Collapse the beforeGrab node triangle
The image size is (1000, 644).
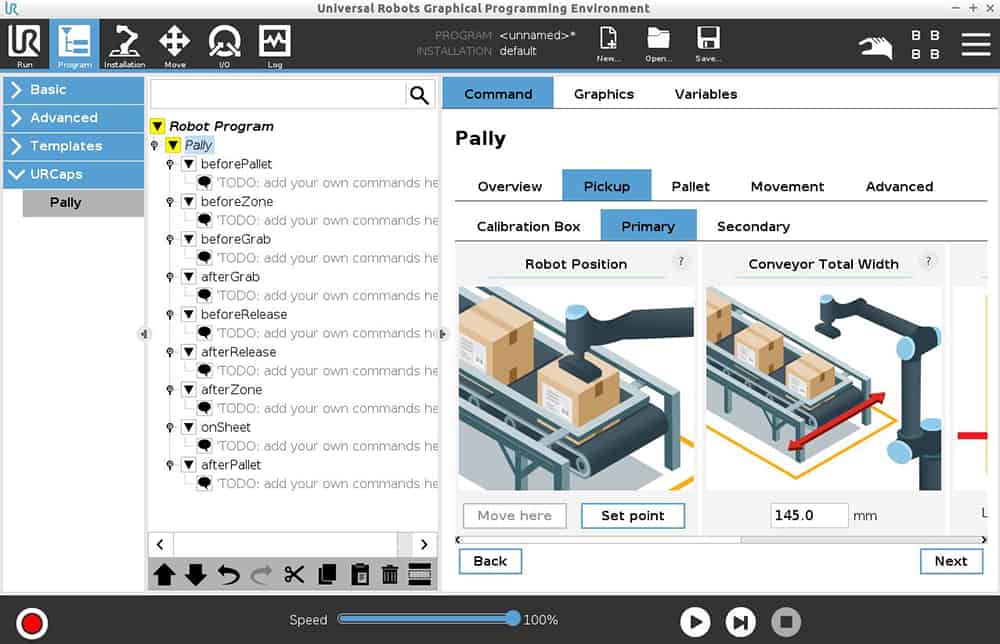coord(189,239)
